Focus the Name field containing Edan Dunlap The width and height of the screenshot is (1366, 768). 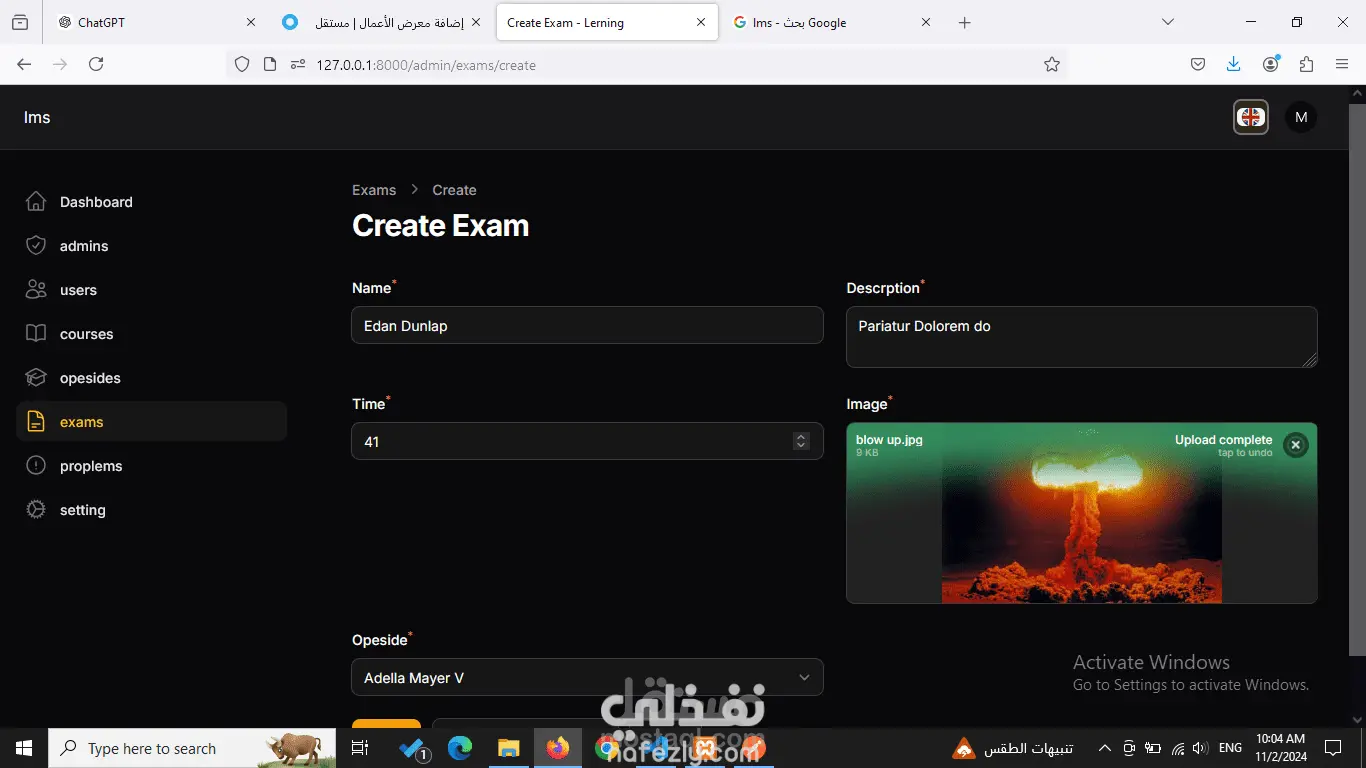click(587, 325)
